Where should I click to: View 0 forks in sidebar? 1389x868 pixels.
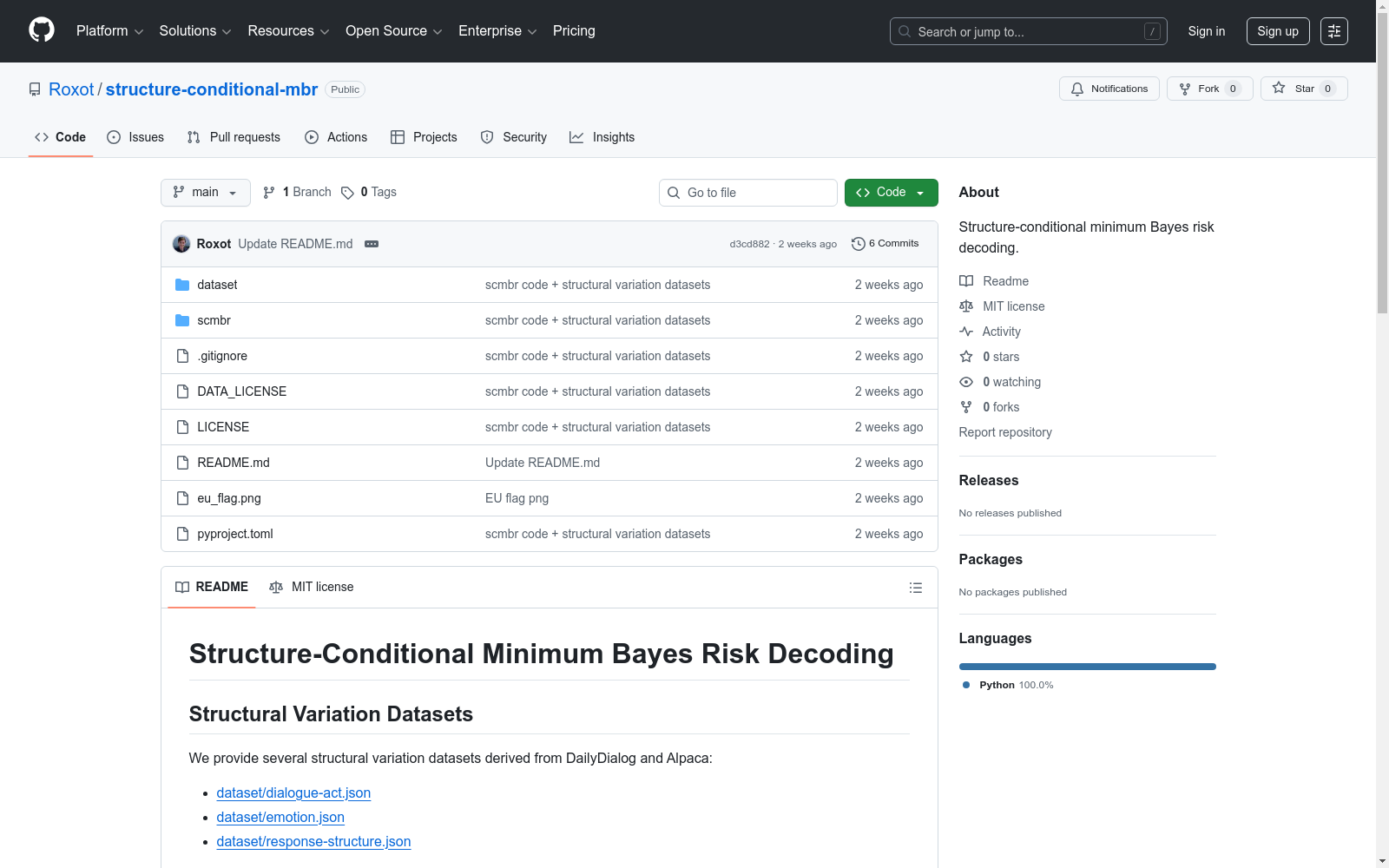pos(990,407)
